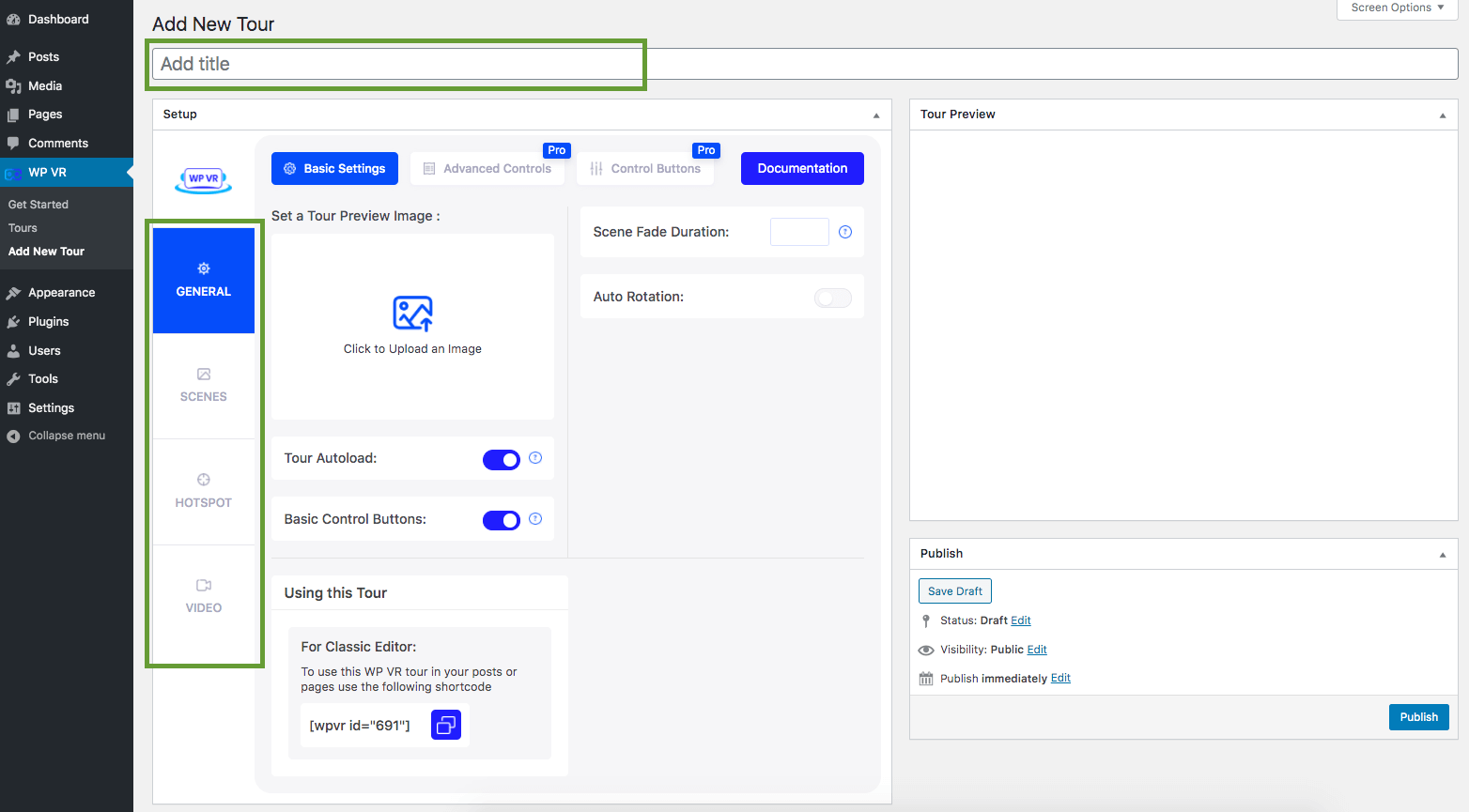Open the Video section icon

(204, 586)
